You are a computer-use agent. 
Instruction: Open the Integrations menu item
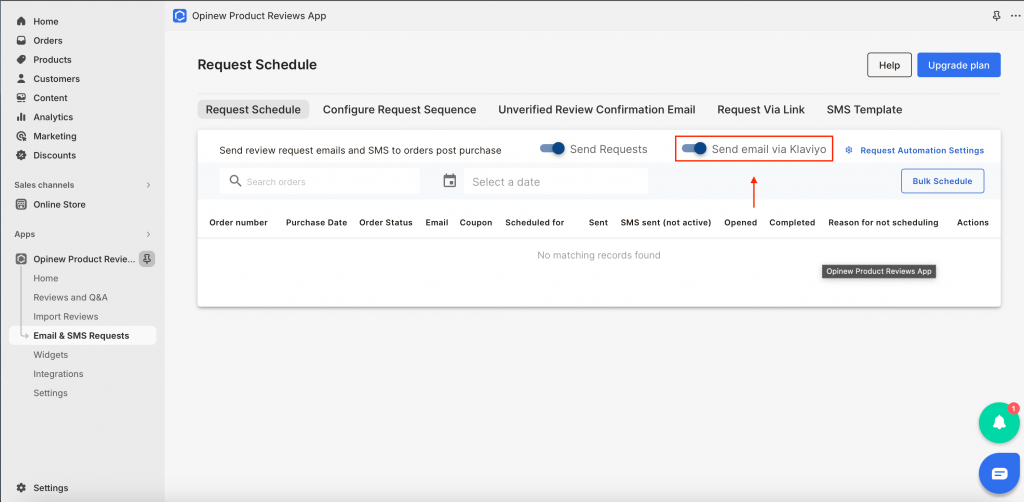click(x=58, y=374)
